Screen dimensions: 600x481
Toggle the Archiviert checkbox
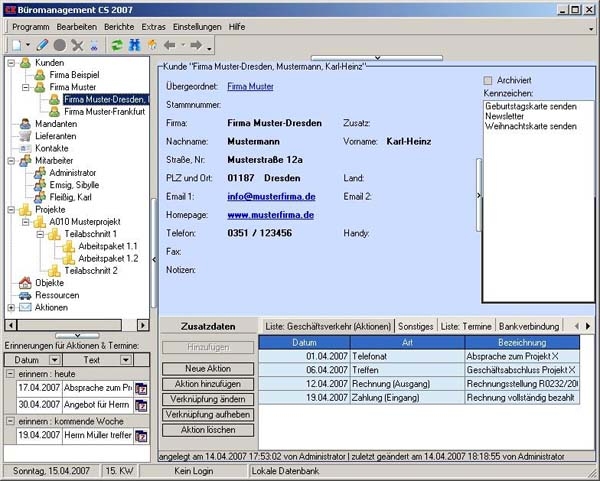pyautogui.click(x=488, y=80)
